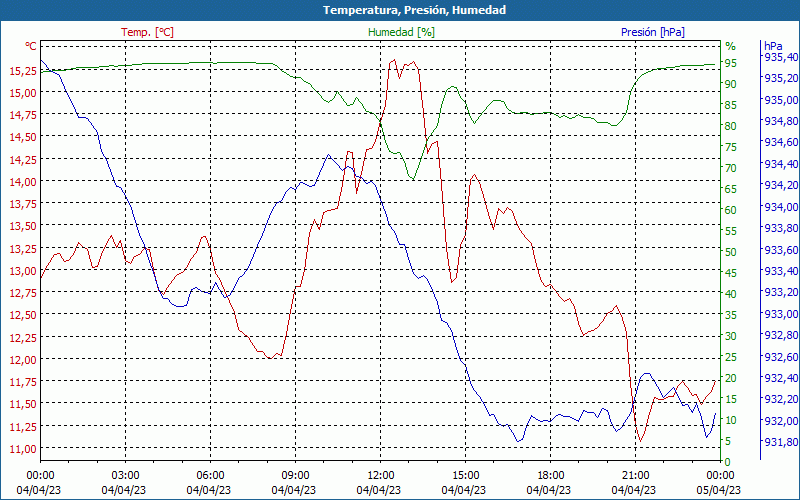Click pressure axis value '935,20'
The height and width of the screenshot is (500, 800).
coord(780,78)
